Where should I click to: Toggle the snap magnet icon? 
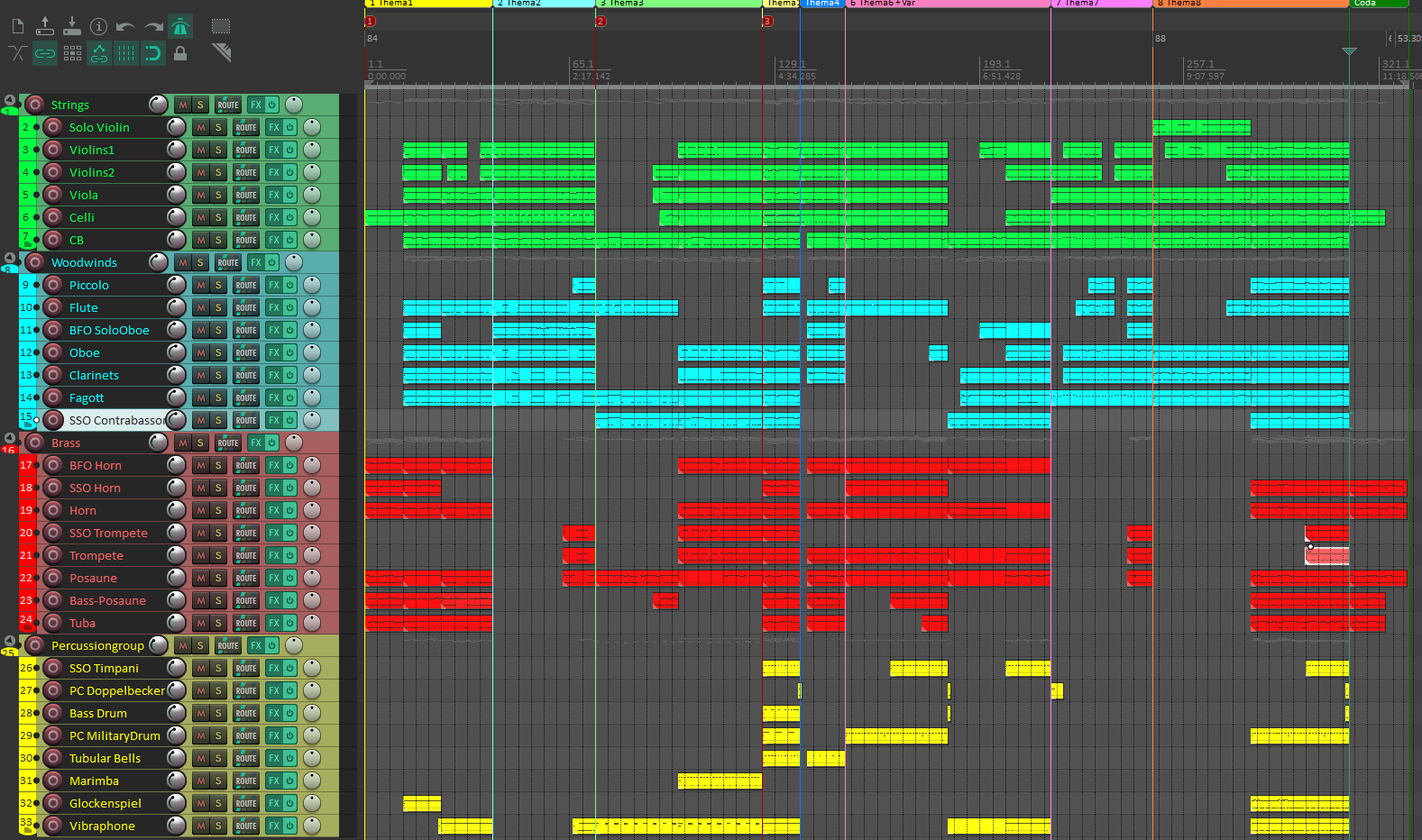[153, 54]
